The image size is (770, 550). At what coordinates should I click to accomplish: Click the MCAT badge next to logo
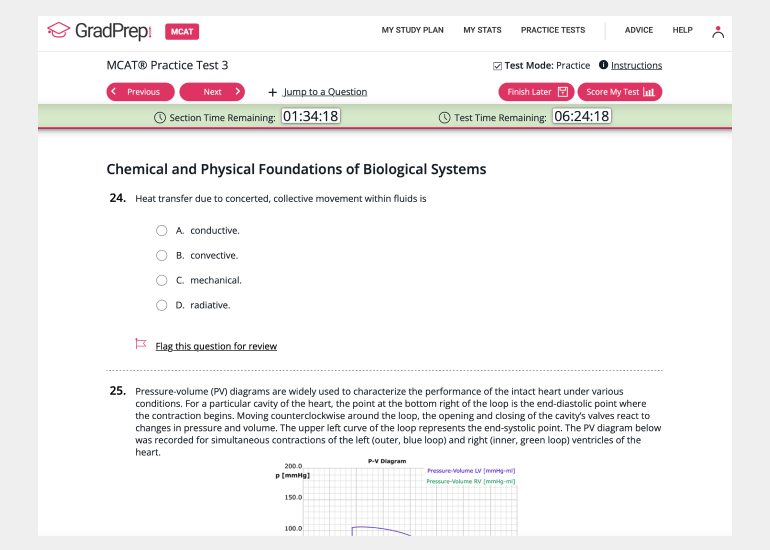click(x=182, y=31)
